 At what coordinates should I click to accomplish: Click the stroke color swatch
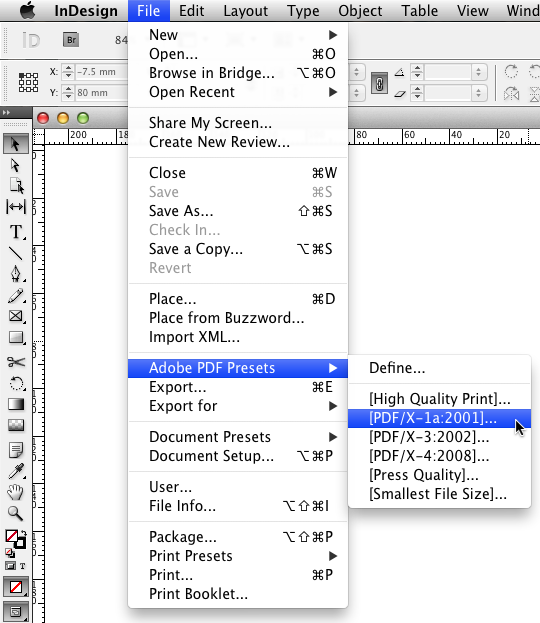pyautogui.click(x=20, y=544)
